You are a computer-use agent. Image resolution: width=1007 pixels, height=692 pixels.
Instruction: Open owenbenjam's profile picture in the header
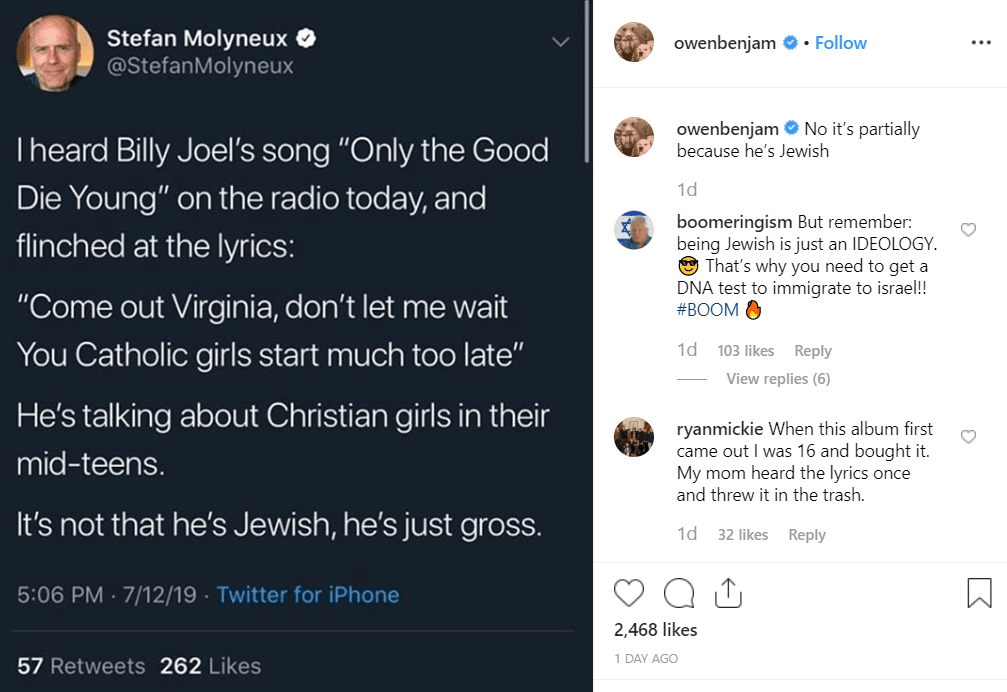634,42
